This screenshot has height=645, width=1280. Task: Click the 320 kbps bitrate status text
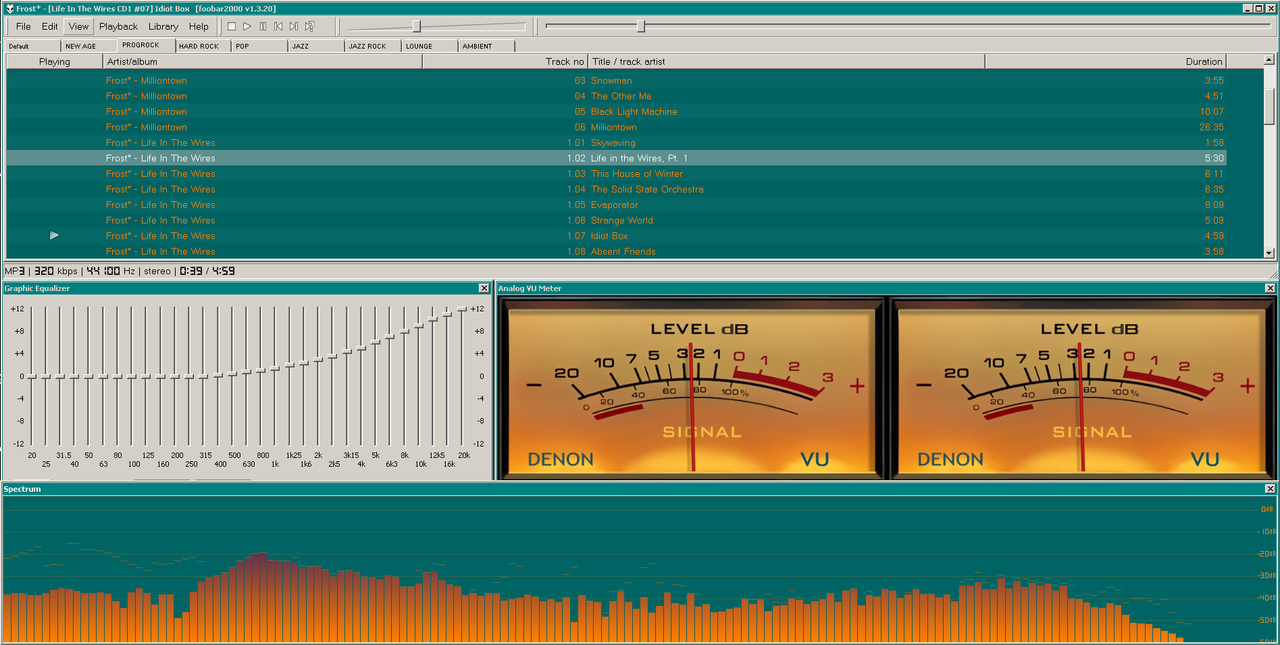click(x=56, y=271)
